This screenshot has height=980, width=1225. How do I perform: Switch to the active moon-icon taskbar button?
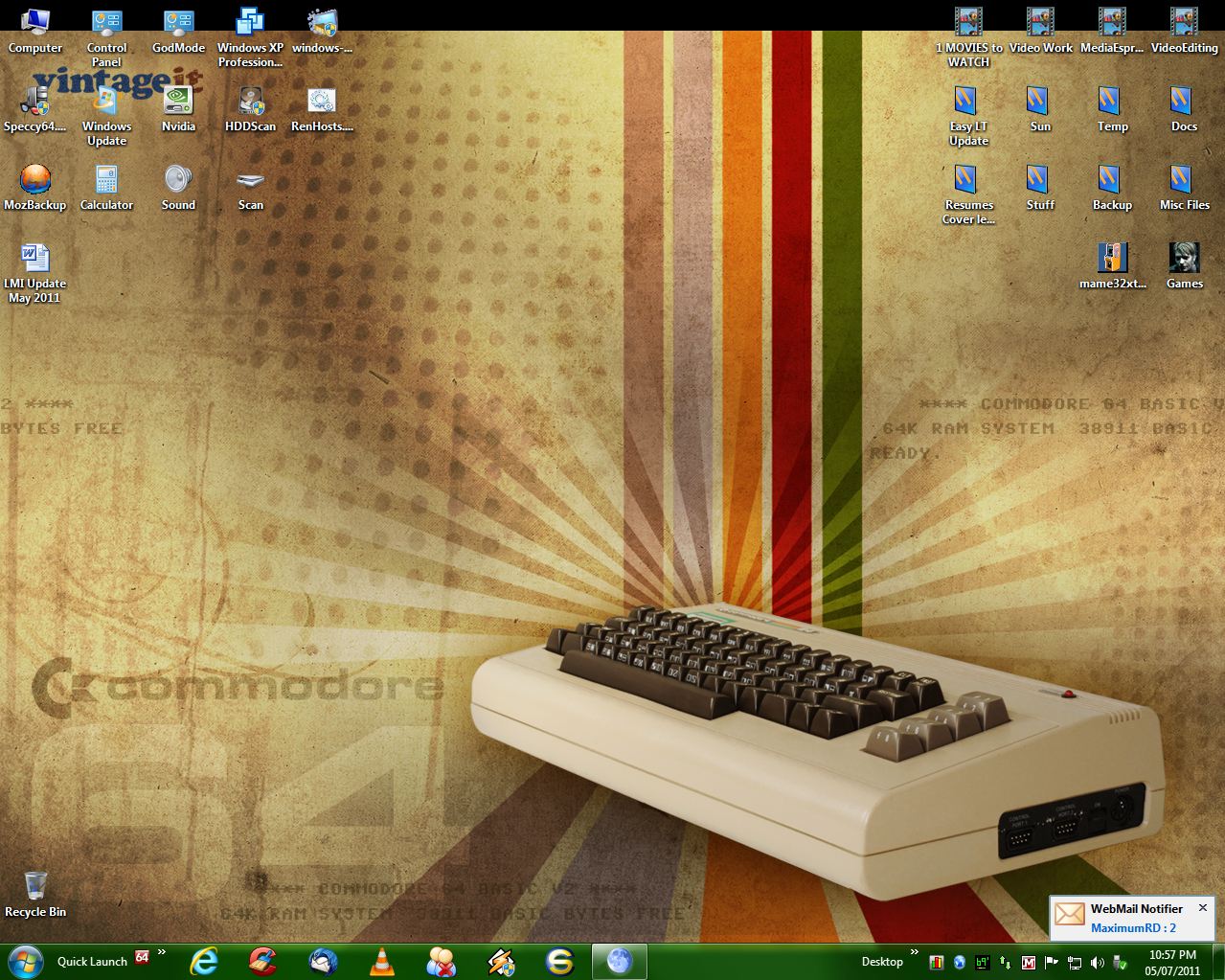pyautogui.click(x=620, y=961)
